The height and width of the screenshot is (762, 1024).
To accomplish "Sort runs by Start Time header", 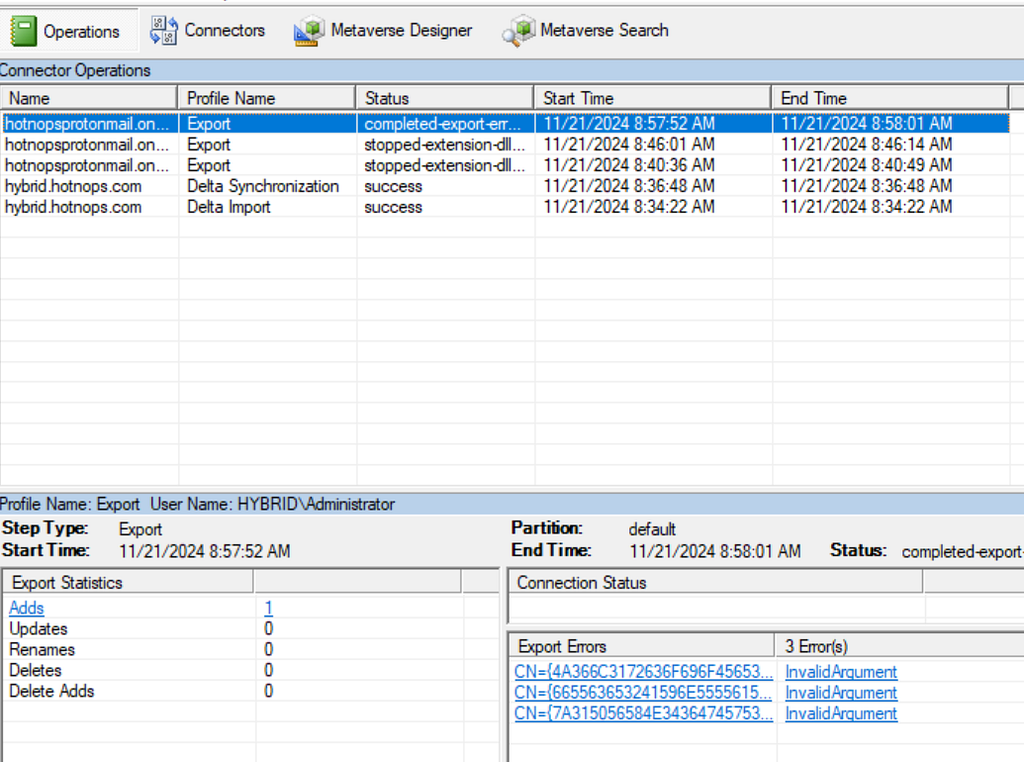I will click(653, 98).
